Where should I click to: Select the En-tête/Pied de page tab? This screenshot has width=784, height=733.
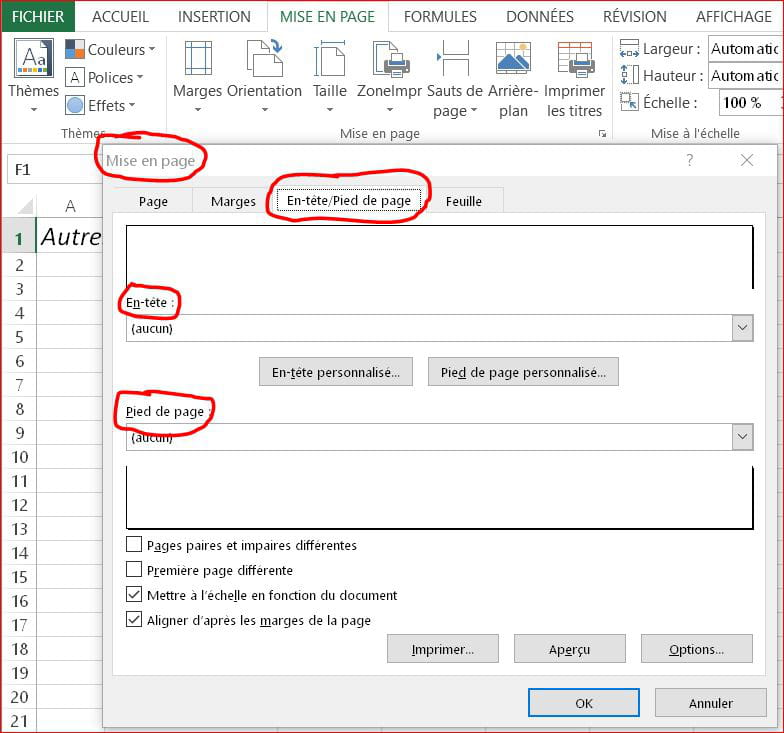pos(348,200)
